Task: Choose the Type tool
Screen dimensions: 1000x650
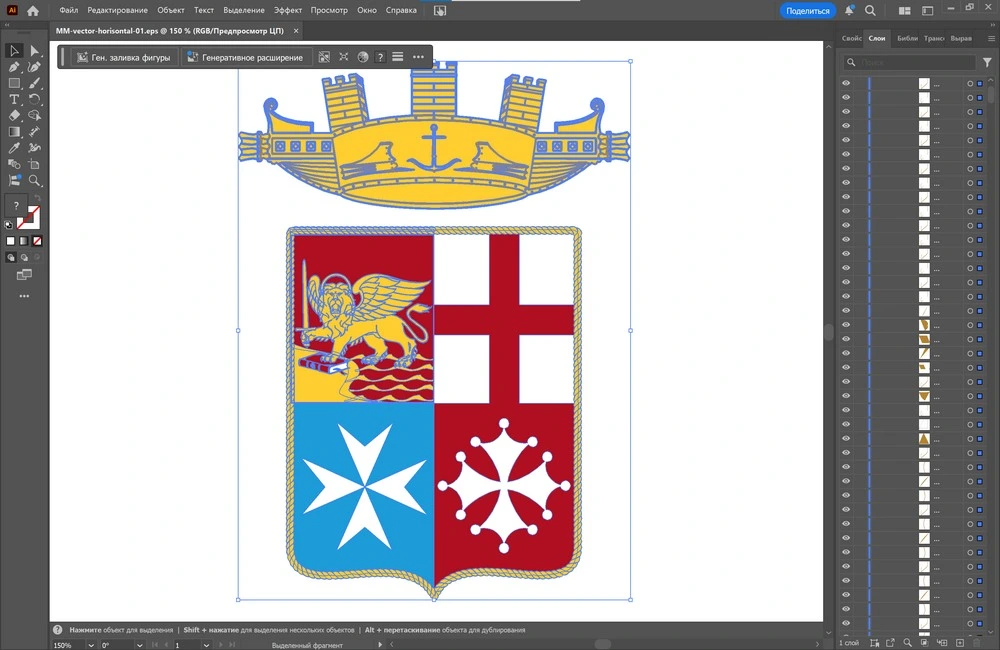Action: point(15,99)
